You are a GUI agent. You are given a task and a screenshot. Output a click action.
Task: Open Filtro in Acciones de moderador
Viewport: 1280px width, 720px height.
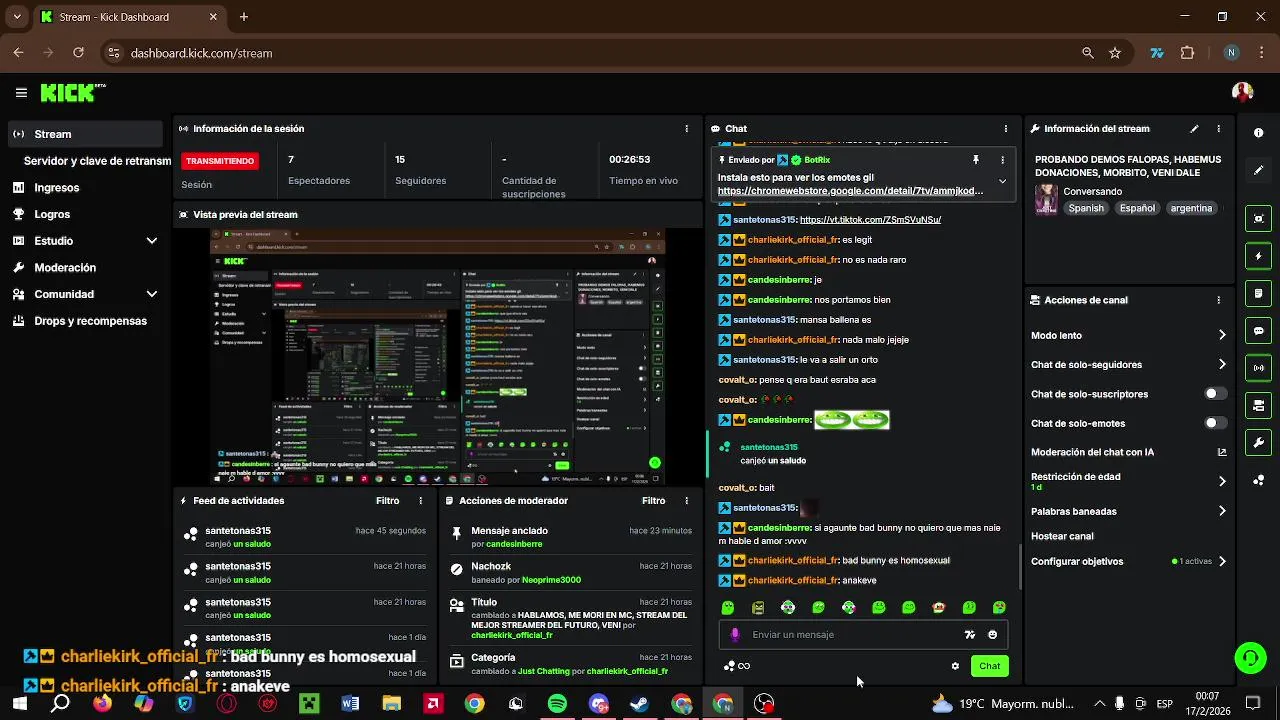pos(653,501)
